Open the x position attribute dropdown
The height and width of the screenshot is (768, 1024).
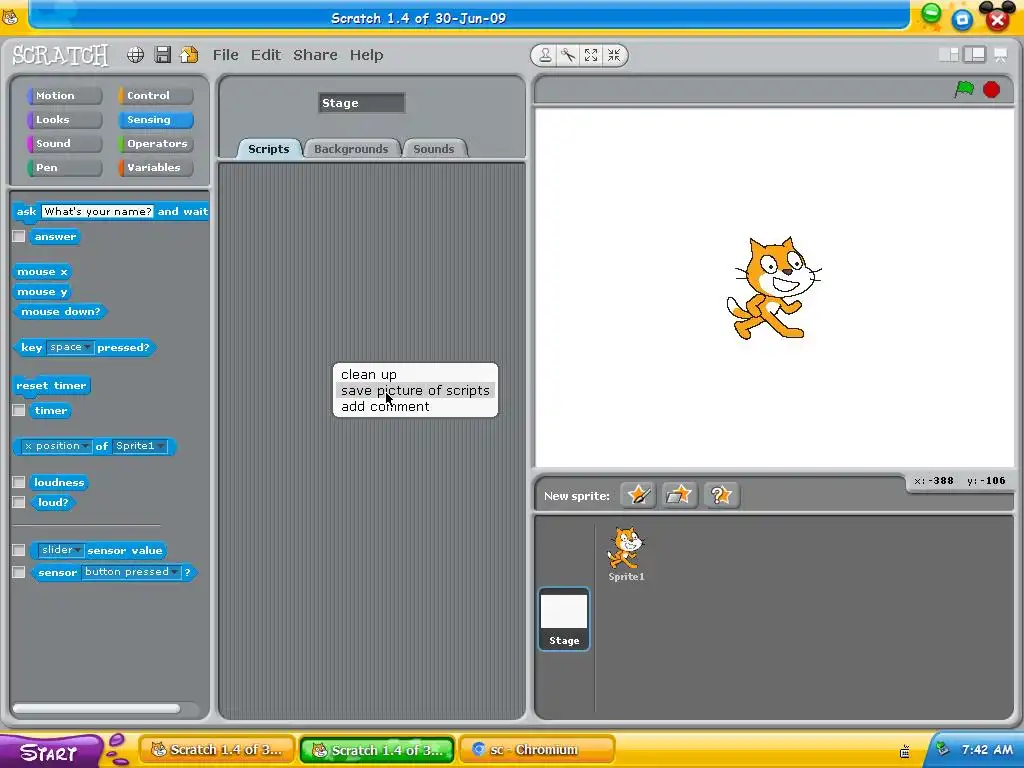pyautogui.click(x=56, y=446)
